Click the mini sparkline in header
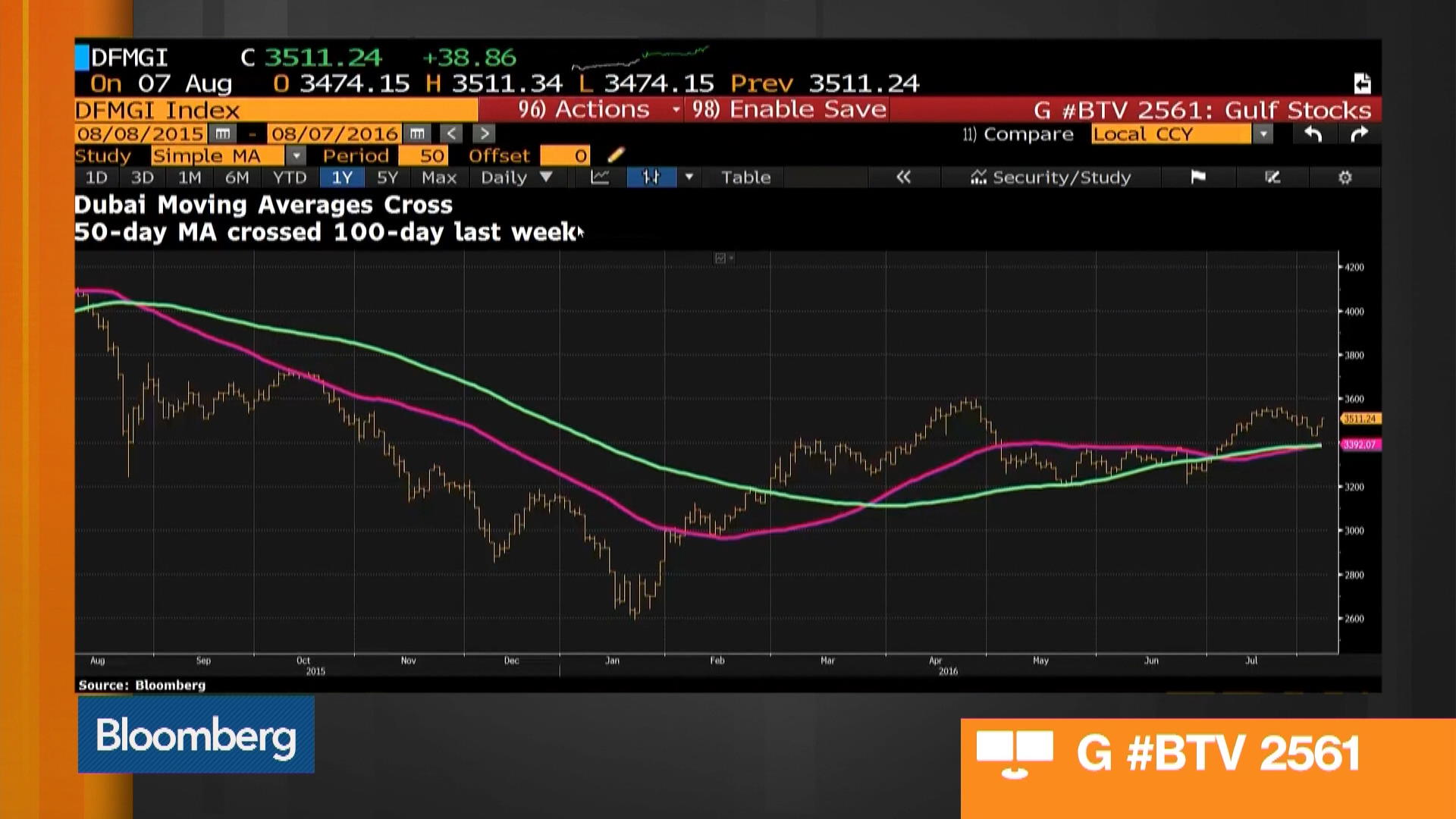The height and width of the screenshot is (819, 1456). click(641, 58)
